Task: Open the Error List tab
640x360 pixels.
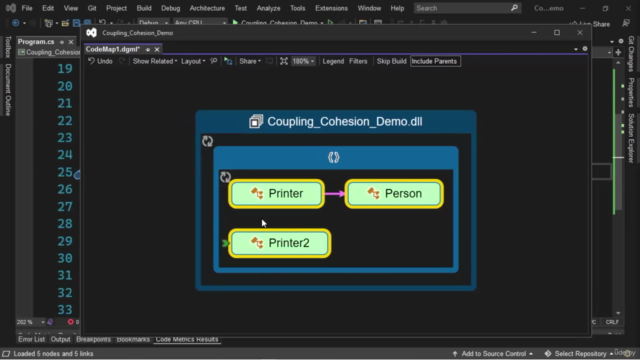Action: pos(31,339)
